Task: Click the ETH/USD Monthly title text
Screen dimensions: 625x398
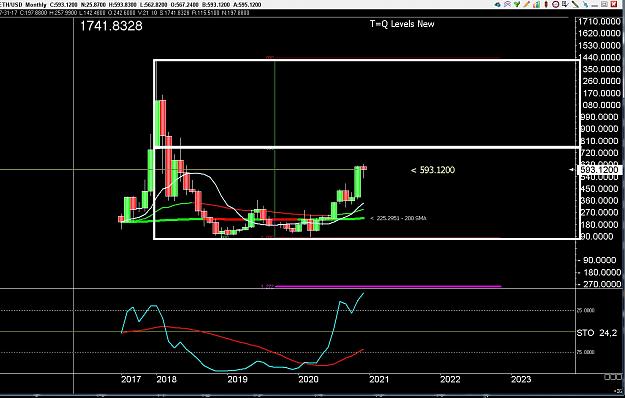Action: point(24,5)
